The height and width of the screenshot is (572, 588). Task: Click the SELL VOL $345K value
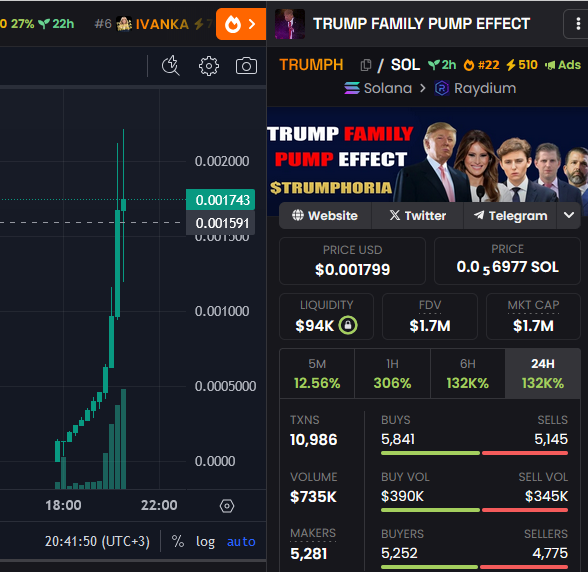pyautogui.click(x=546, y=496)
